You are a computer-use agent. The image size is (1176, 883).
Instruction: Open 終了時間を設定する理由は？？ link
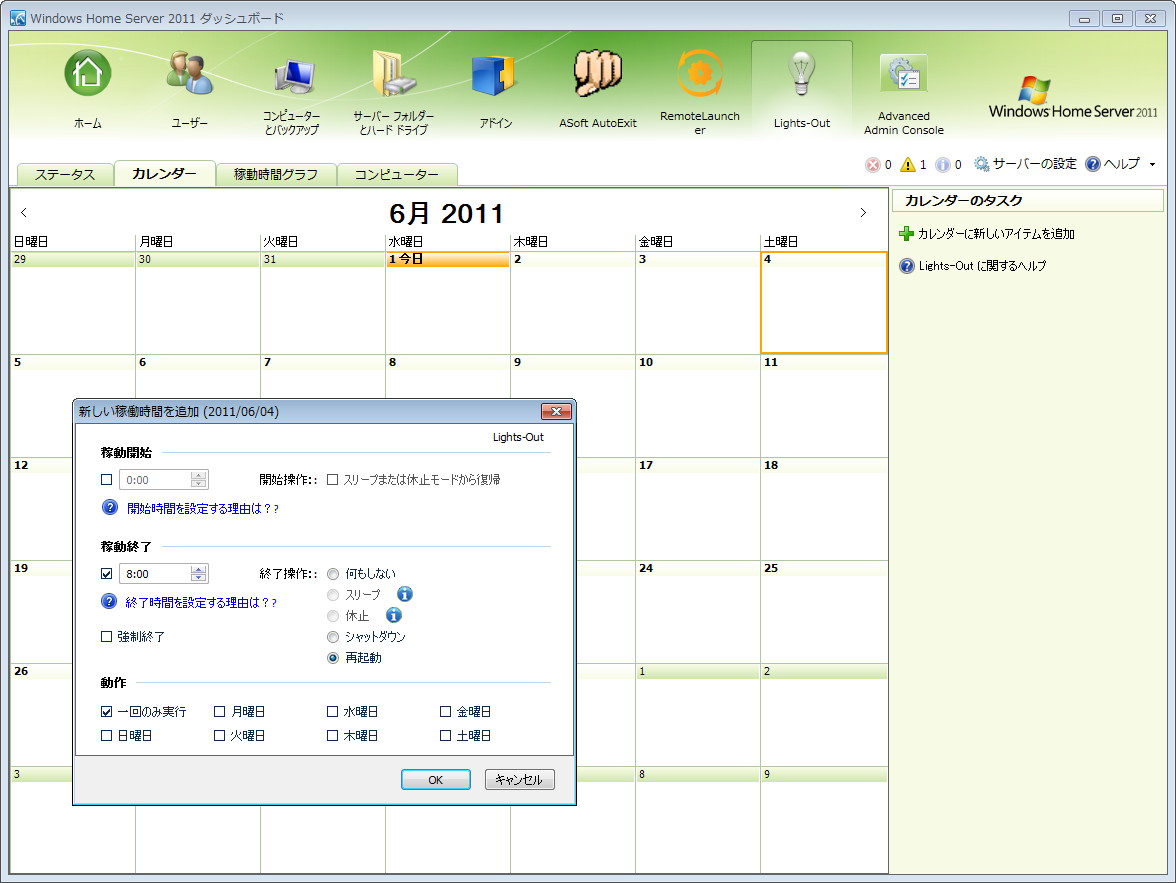click(201, 602)
